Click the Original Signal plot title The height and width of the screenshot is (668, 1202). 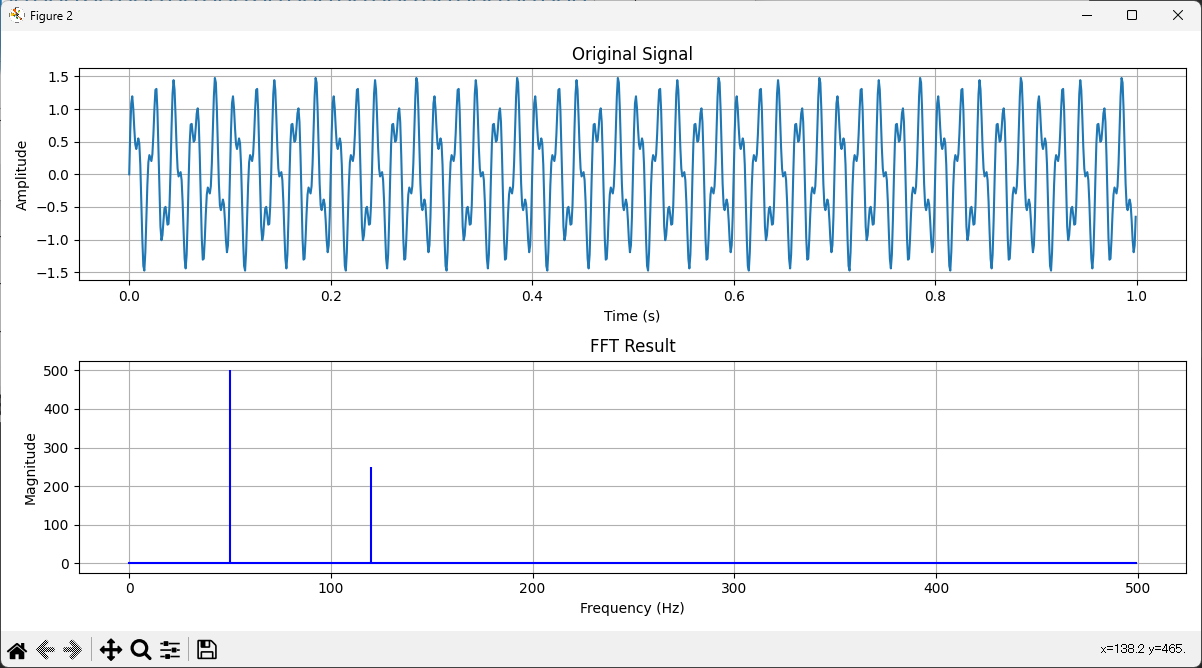[632, 54]
